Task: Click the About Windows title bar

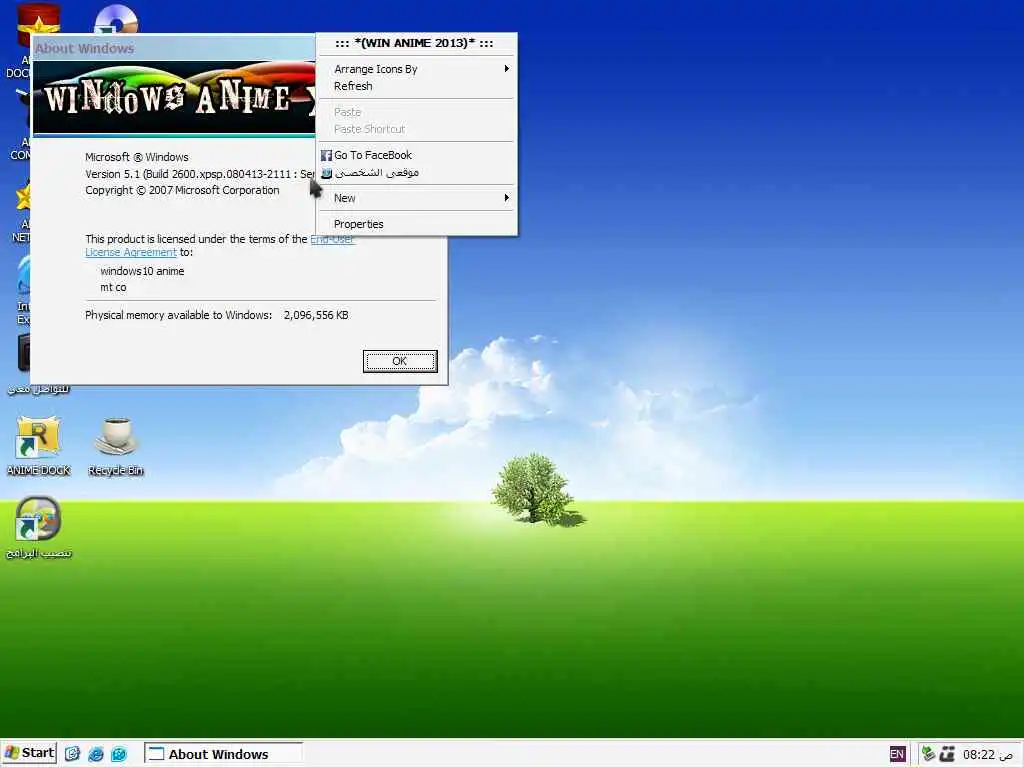Action: (x=173, y=48)
